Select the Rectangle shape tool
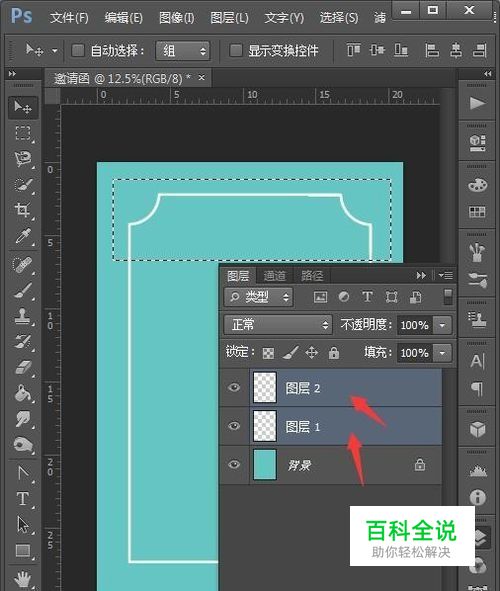500x591 pixels. point(23,551)
